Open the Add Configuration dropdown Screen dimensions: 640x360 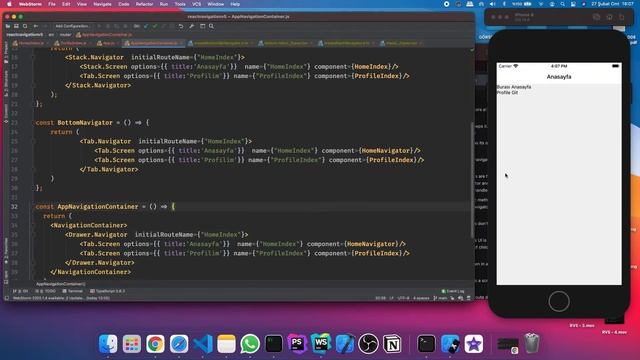[72, 26]
